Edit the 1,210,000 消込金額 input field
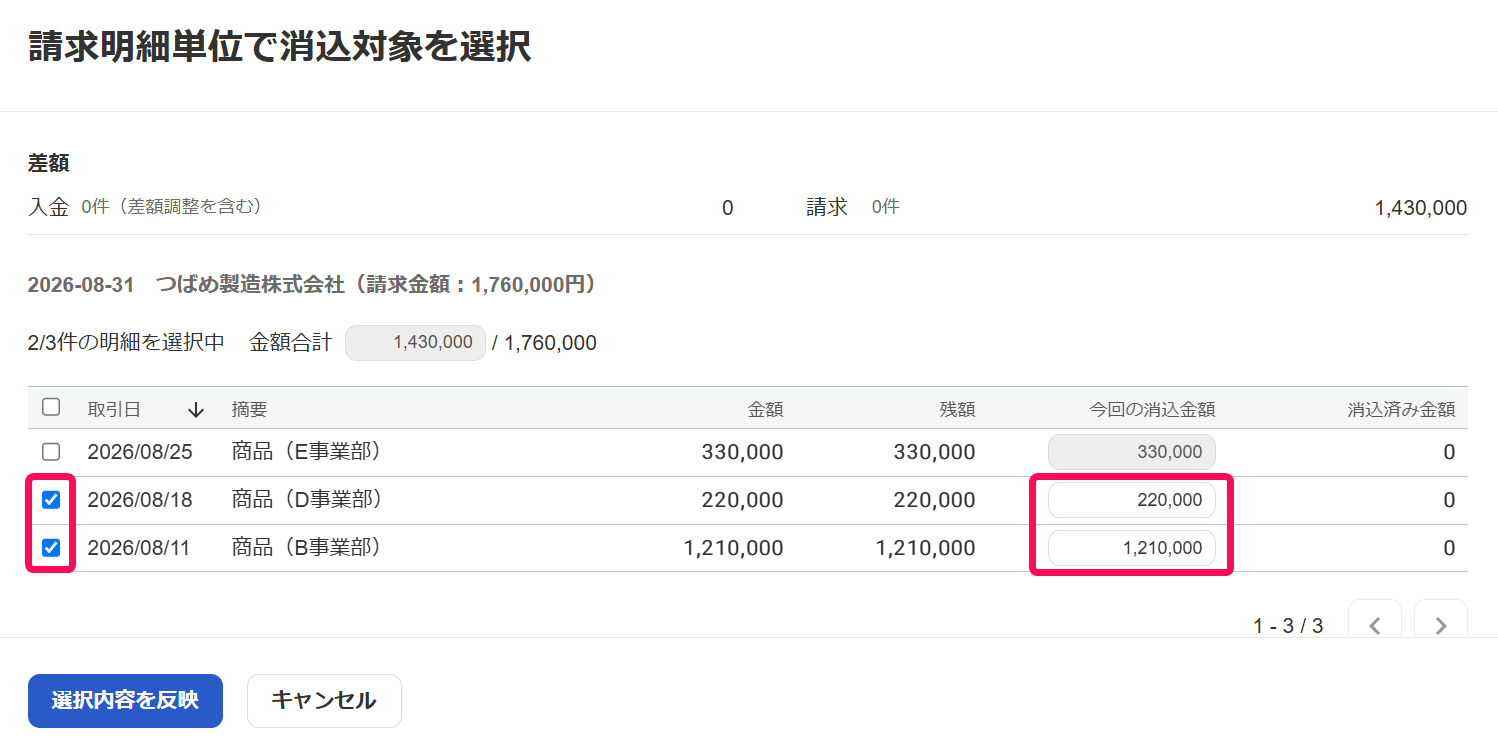Screen dimensions: 1498x751 tap(1132, 548)
